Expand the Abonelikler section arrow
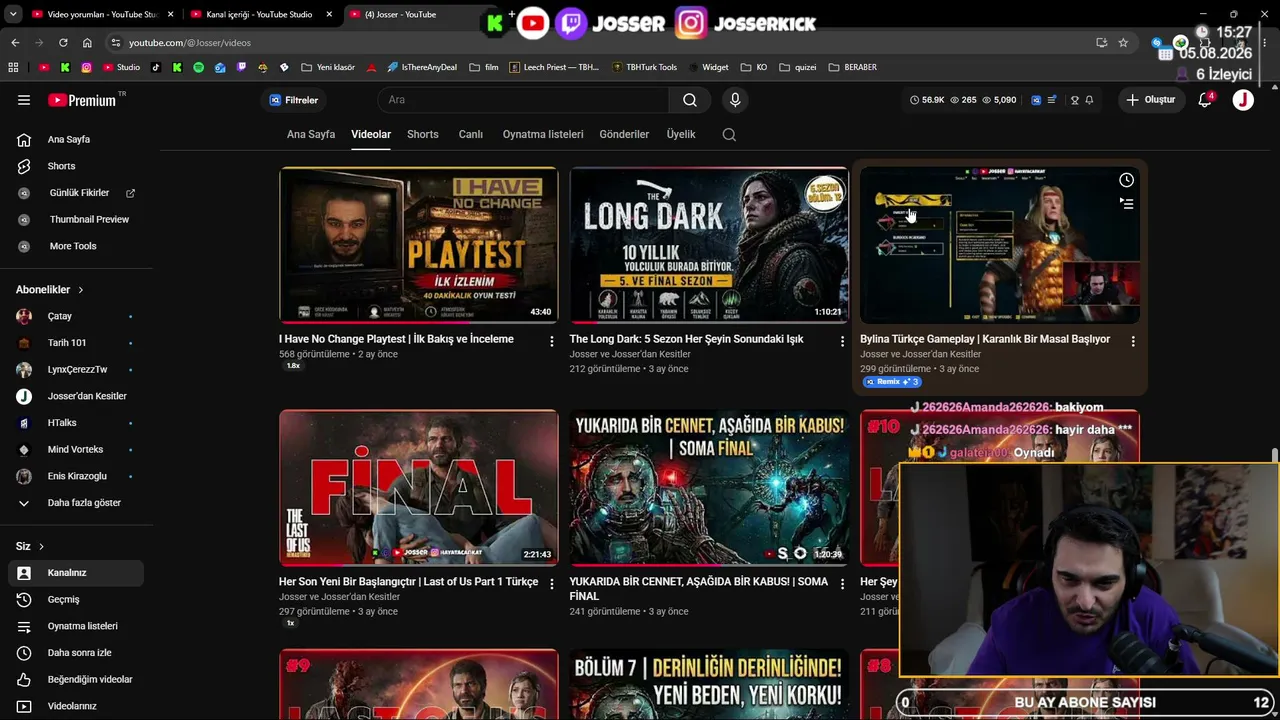Screen dimensions: 1280x720 (x=81, y=290)
